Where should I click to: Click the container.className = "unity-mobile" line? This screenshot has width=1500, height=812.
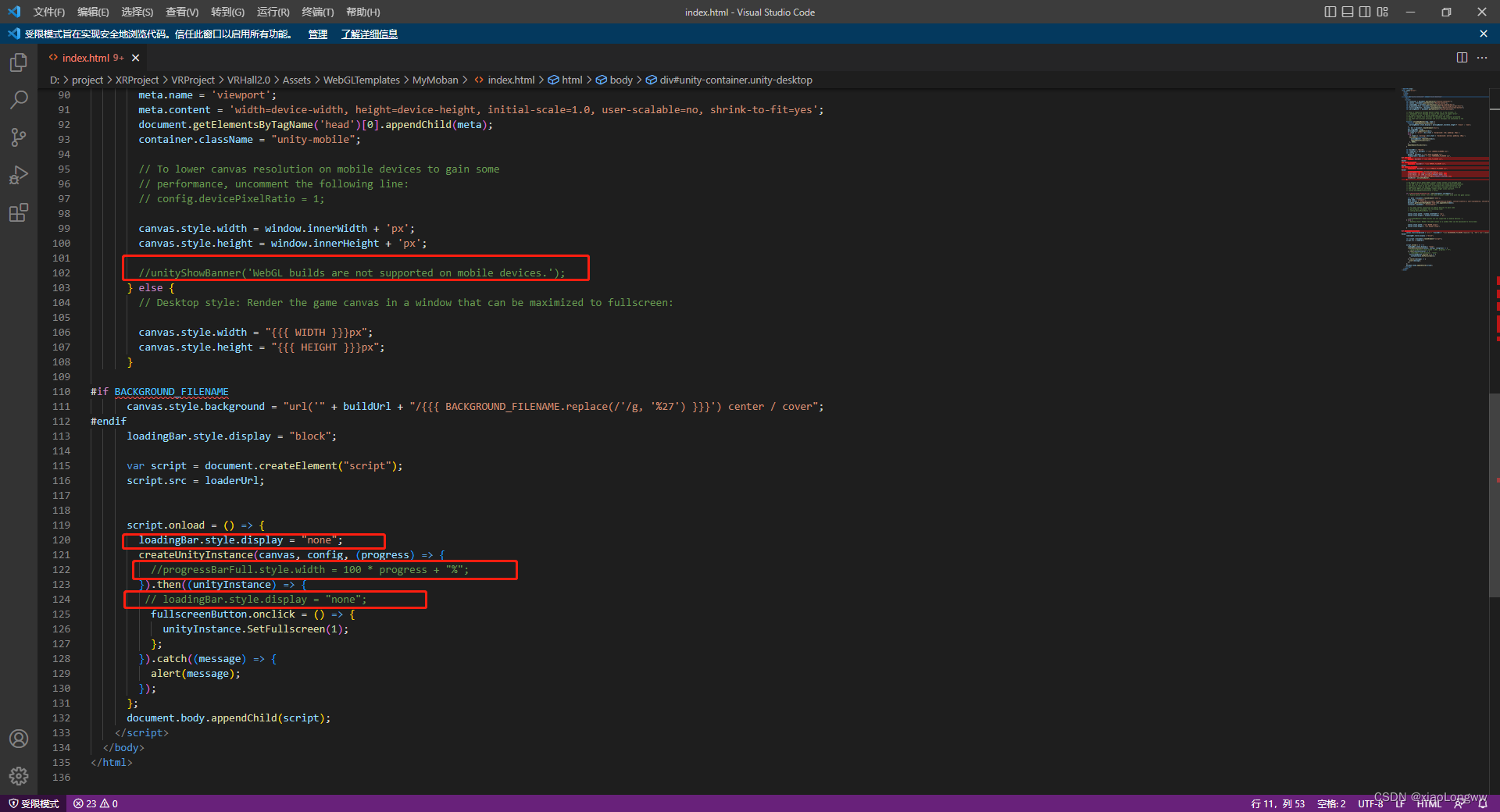point(249,140)
